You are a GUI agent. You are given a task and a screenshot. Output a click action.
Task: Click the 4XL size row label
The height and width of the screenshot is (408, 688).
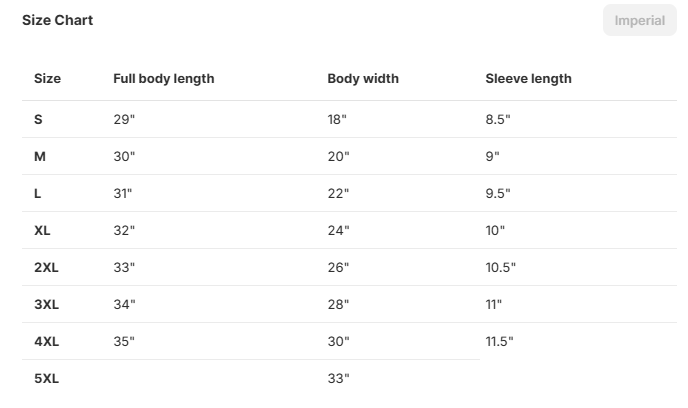[x=46, y=341]
